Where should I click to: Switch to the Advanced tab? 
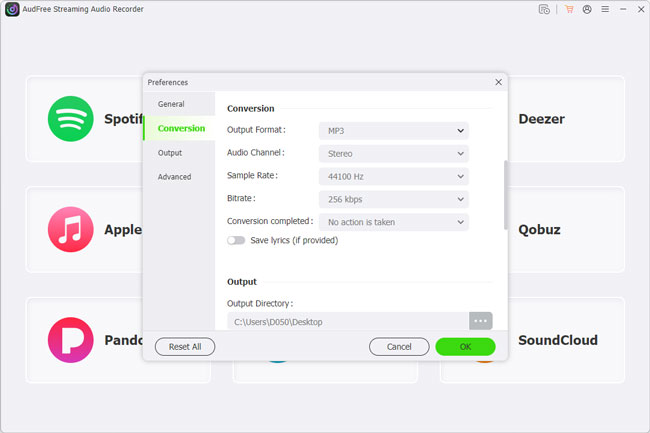point(174,177)
